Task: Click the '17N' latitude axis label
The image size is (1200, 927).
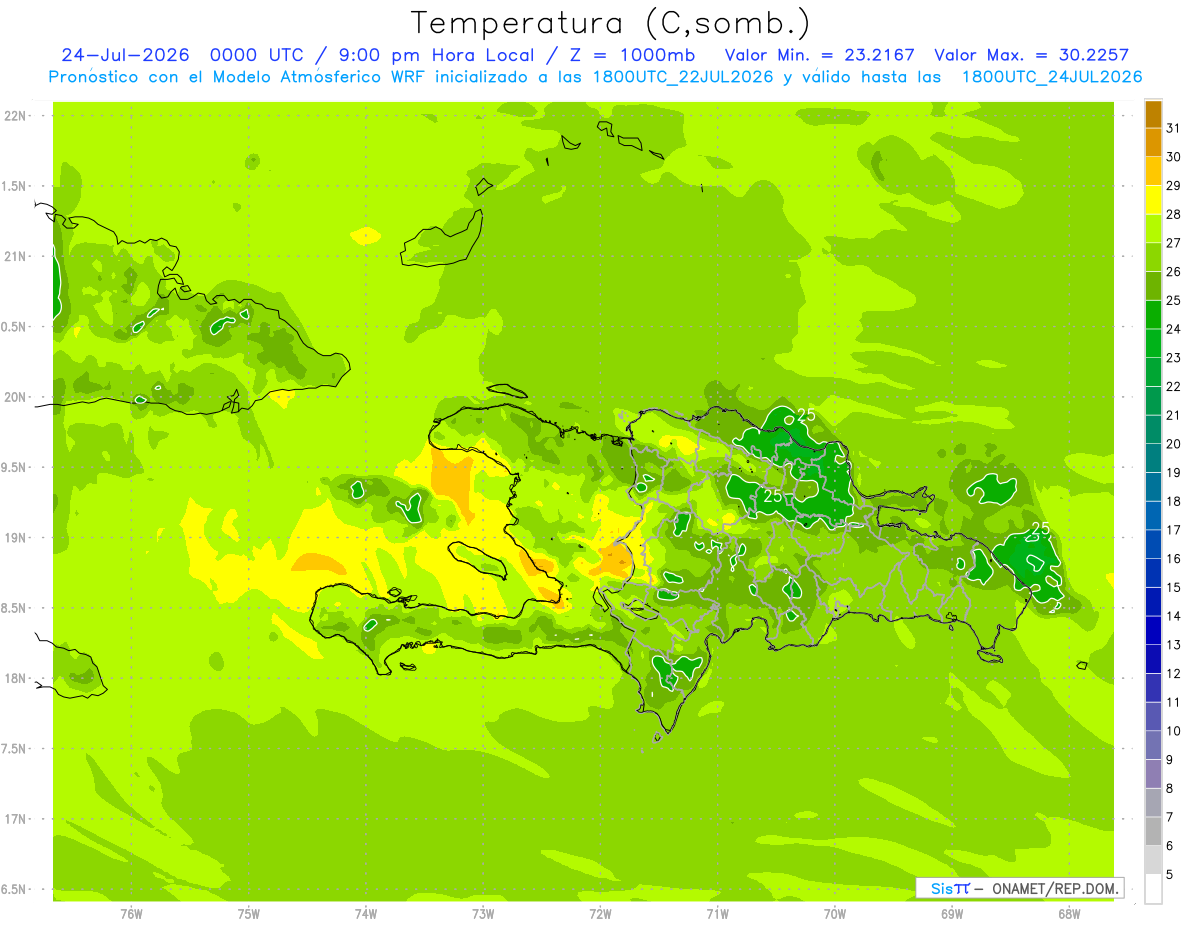Action: (x=15, y=819)
